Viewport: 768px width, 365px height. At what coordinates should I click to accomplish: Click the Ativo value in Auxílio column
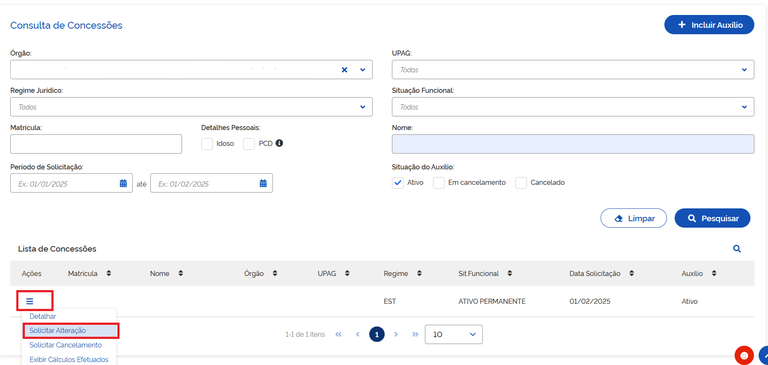click(x=690, y=301)
